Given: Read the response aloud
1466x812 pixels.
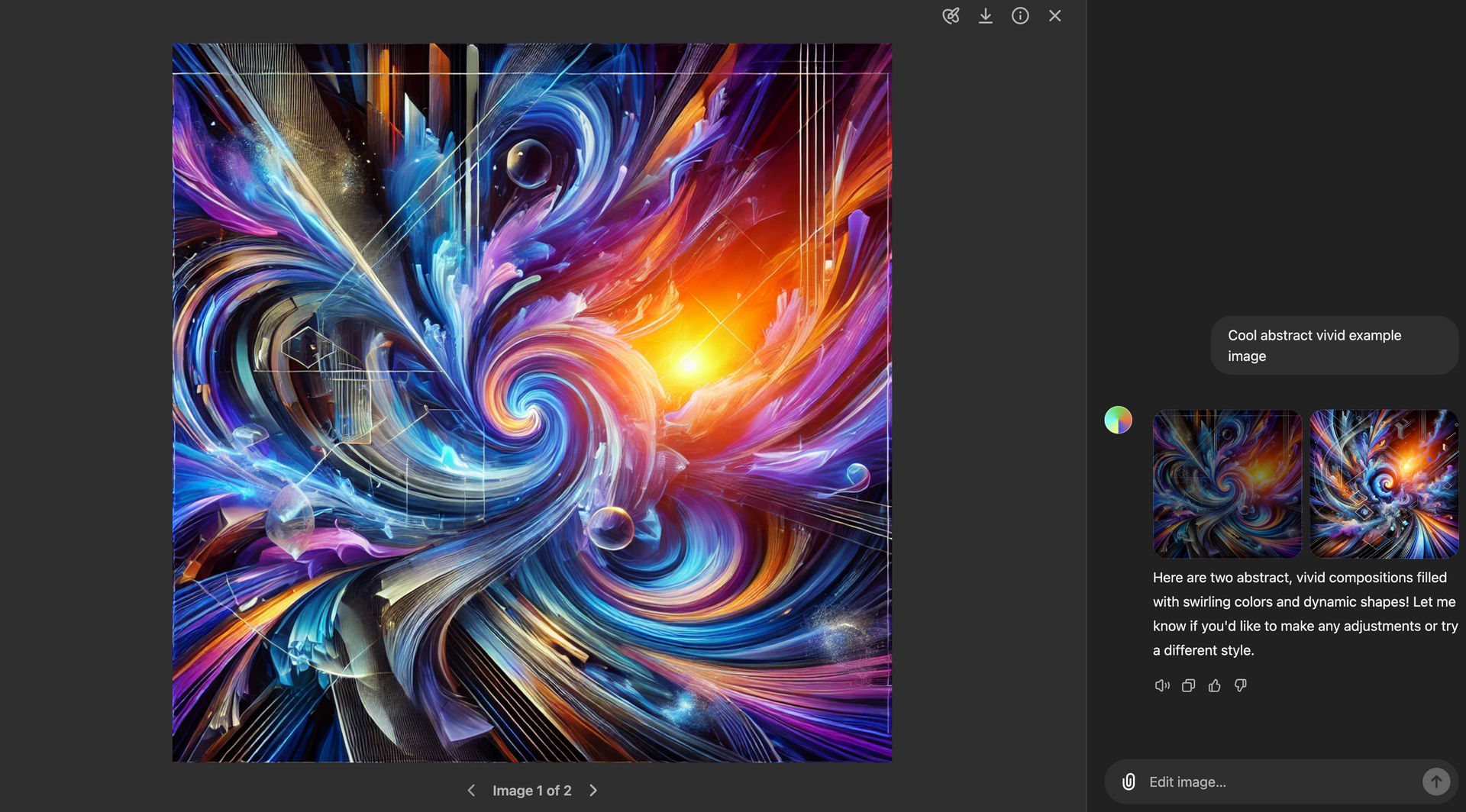Looking at the screenshot, I should pos(1161,685).
